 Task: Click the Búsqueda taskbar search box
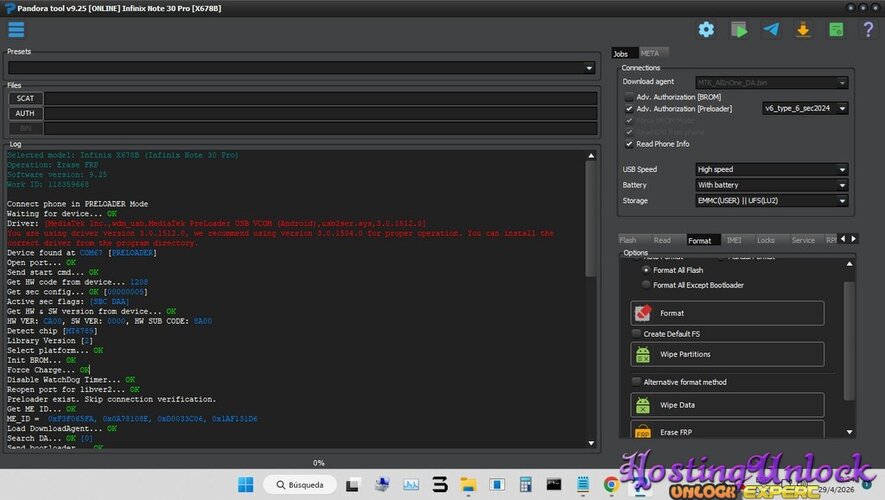(x=300, y=485)
